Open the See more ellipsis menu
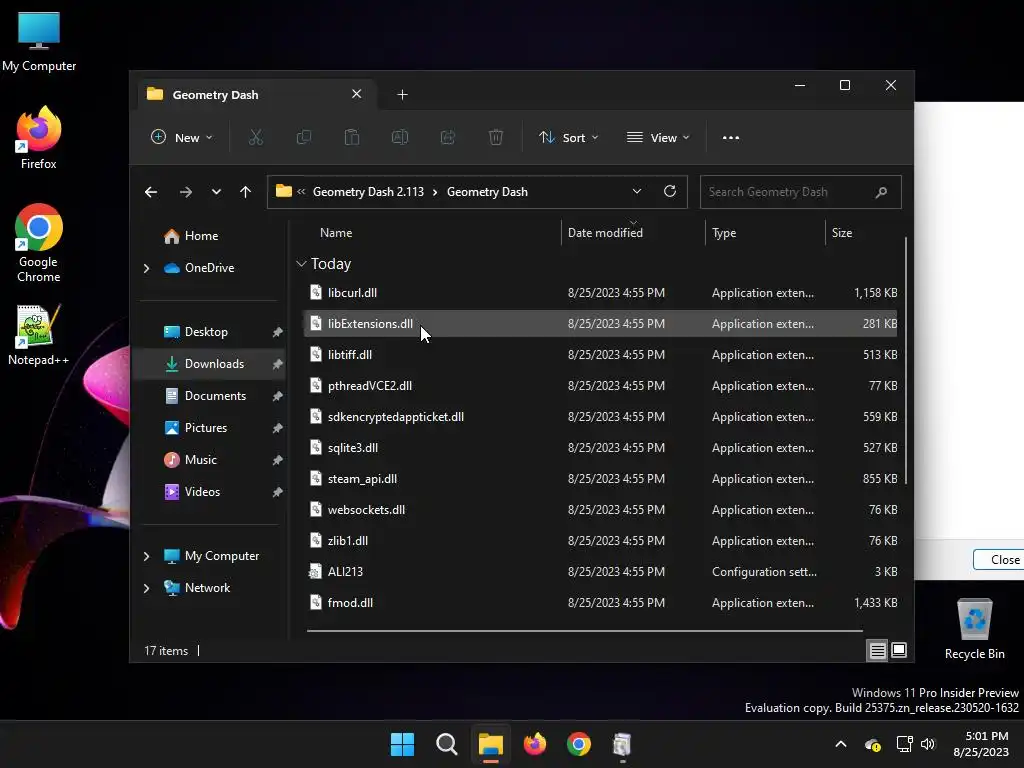Screen dimensions: 1024x768 tap(731, 138)
